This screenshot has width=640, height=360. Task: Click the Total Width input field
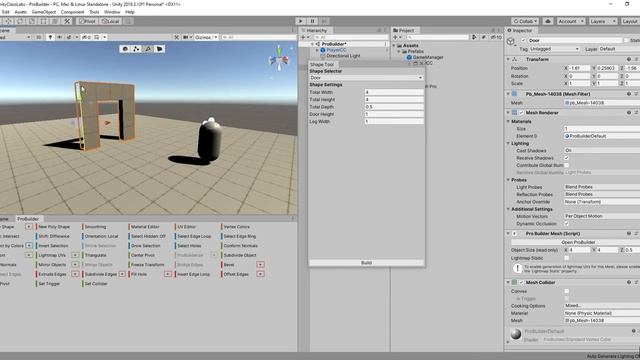click(x=394, y=92)
